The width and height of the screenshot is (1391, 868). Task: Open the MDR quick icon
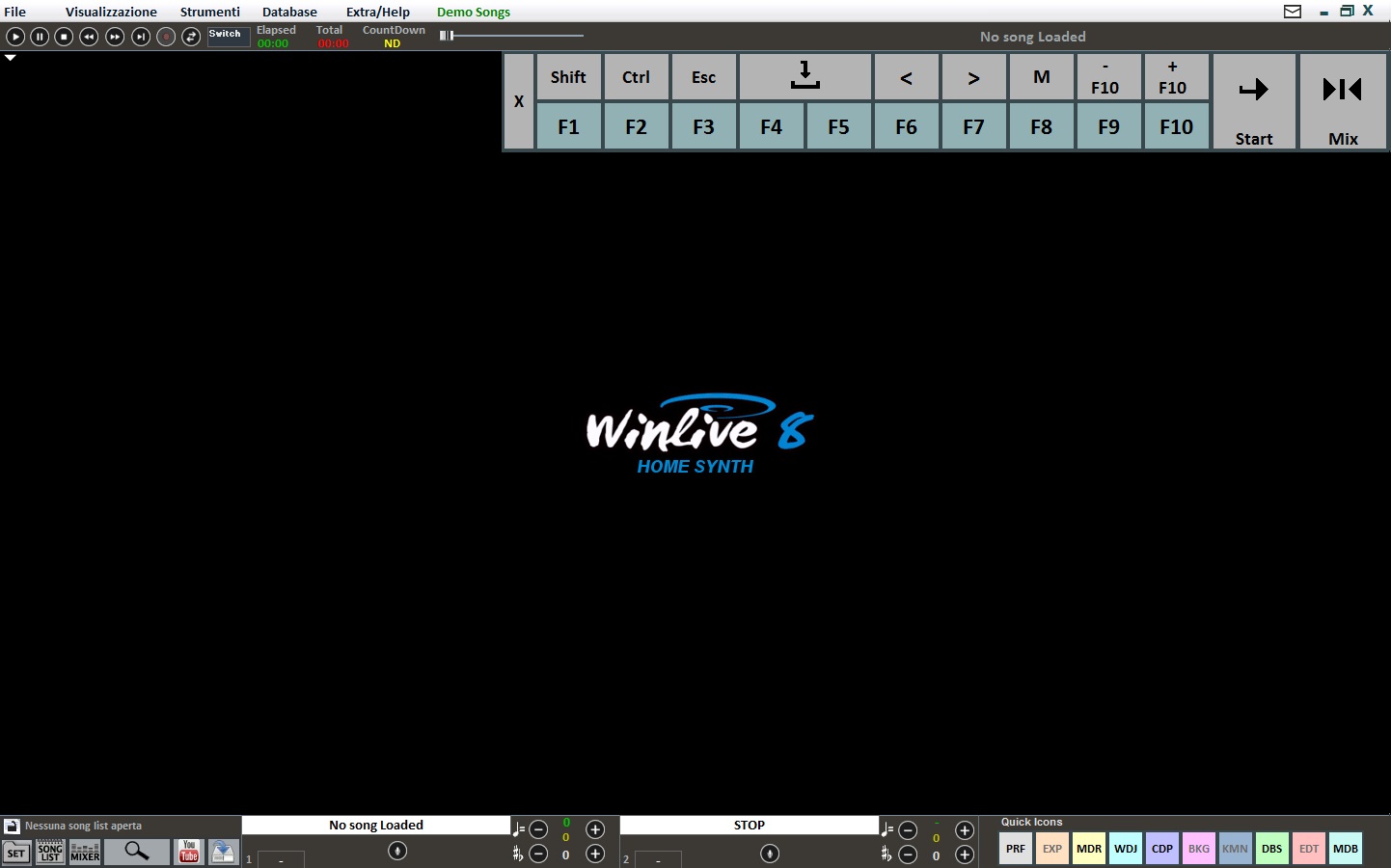[x=1089, y=849]
